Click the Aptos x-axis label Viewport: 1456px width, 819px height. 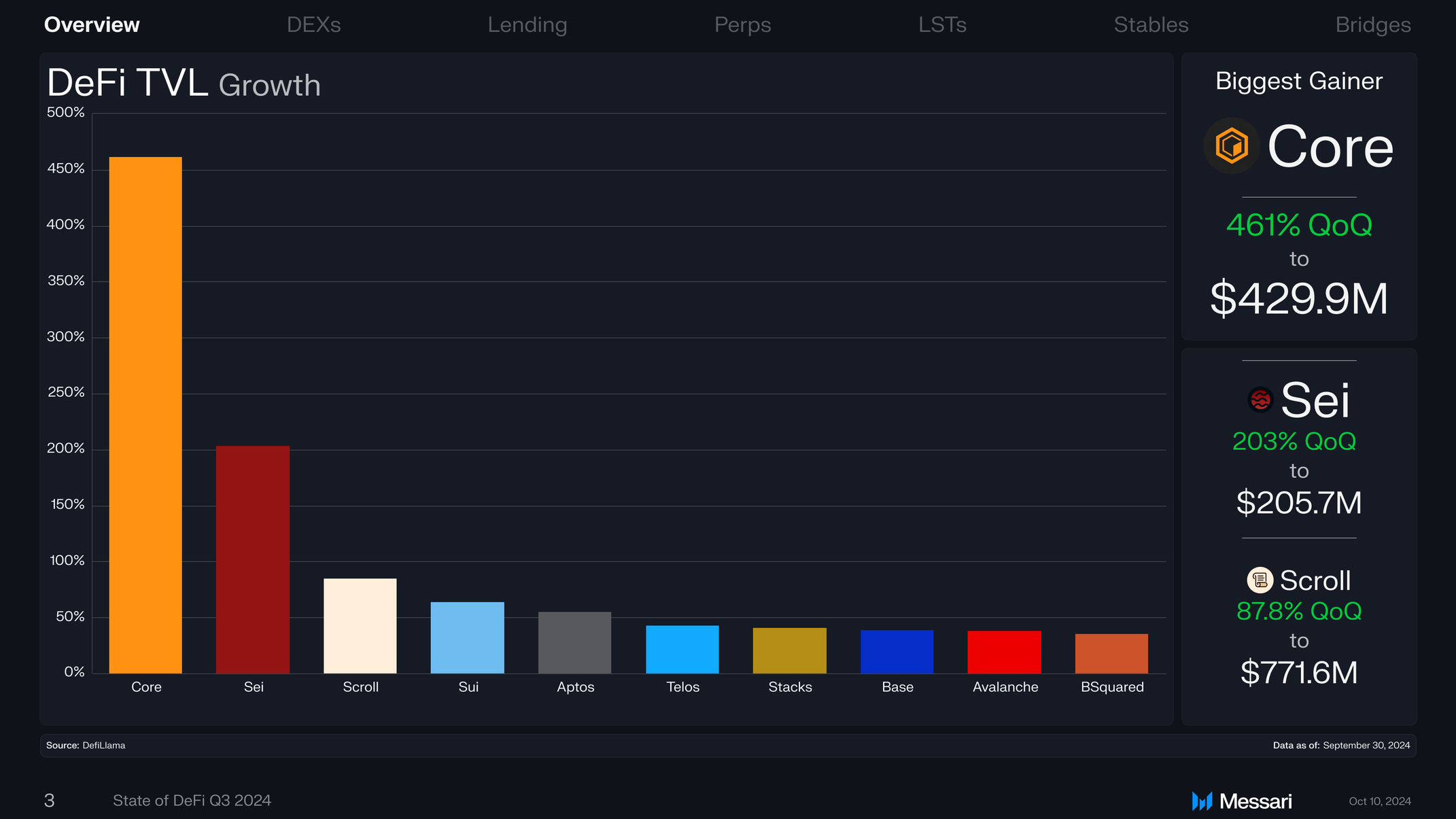(576, 687)
